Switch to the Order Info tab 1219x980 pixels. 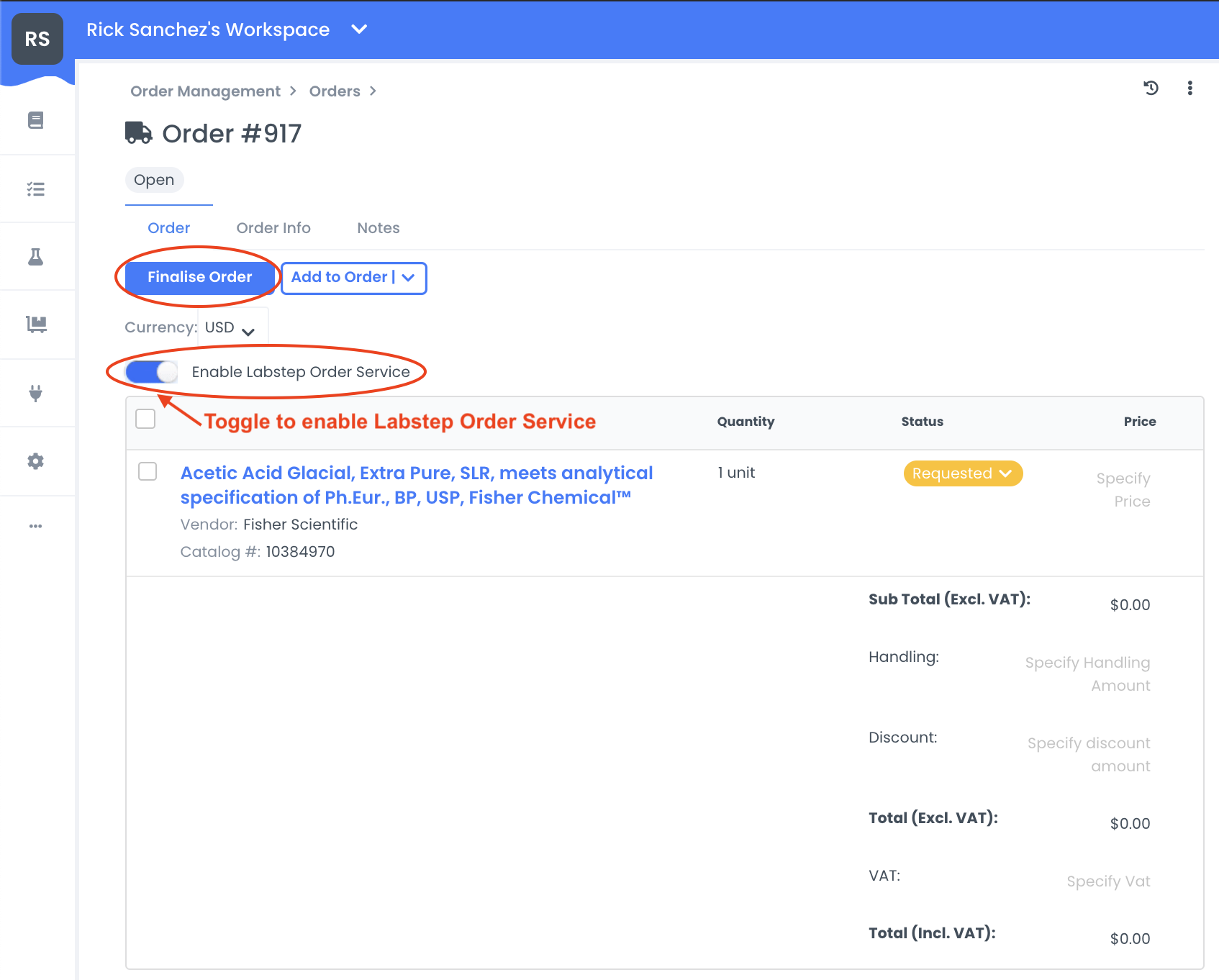point(273,228)
